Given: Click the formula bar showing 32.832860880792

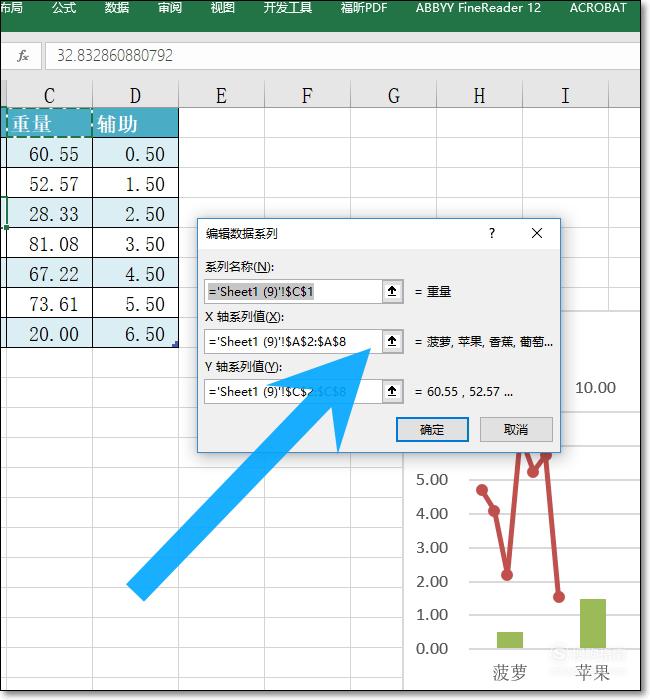Looking at the screenshot, I should click(342, 56).
